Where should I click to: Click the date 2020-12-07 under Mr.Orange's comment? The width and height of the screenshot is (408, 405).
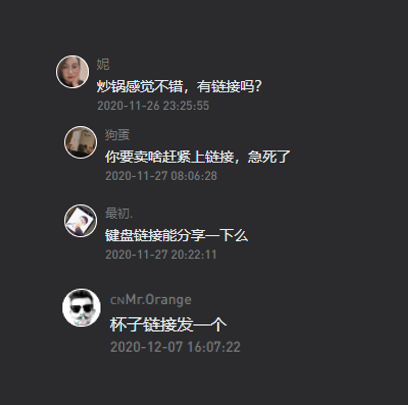point(147,347)
